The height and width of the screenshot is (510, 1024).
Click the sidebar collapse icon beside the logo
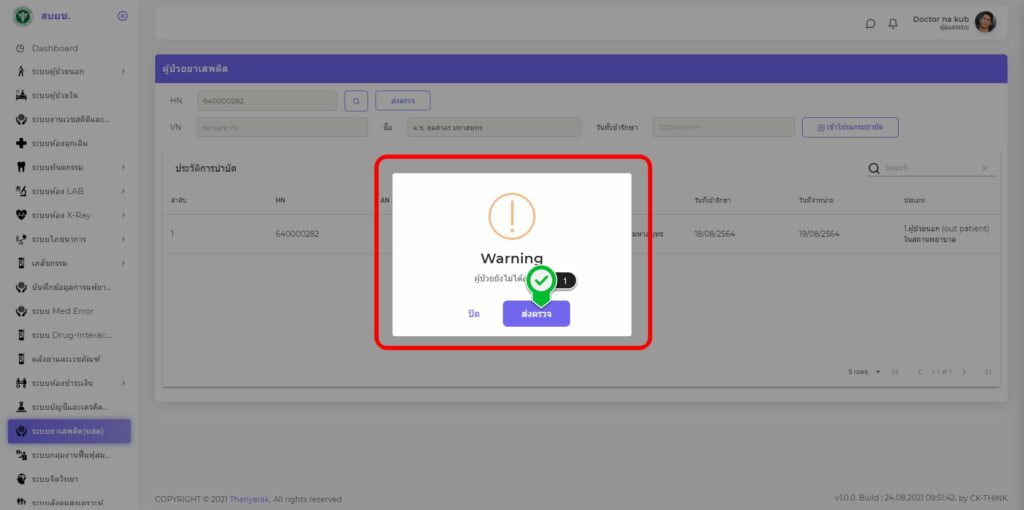click(122, 16)
